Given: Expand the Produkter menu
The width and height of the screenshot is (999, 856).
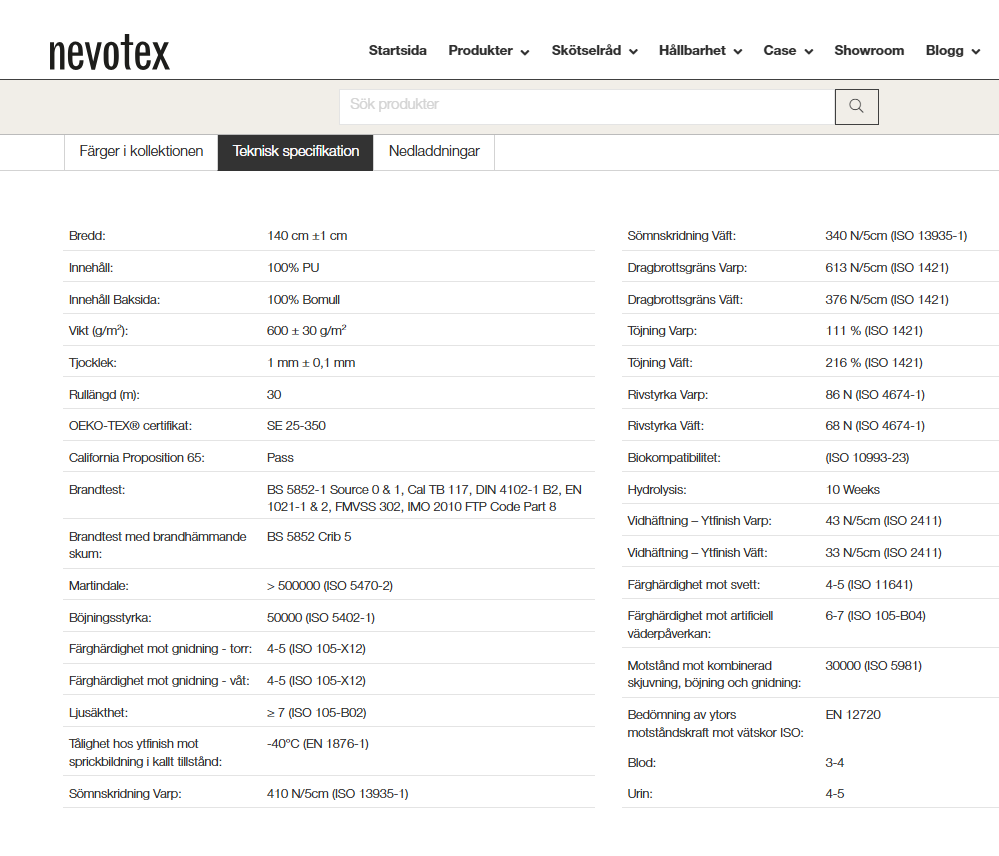Looking at the screenshot, I should point(488,51).
